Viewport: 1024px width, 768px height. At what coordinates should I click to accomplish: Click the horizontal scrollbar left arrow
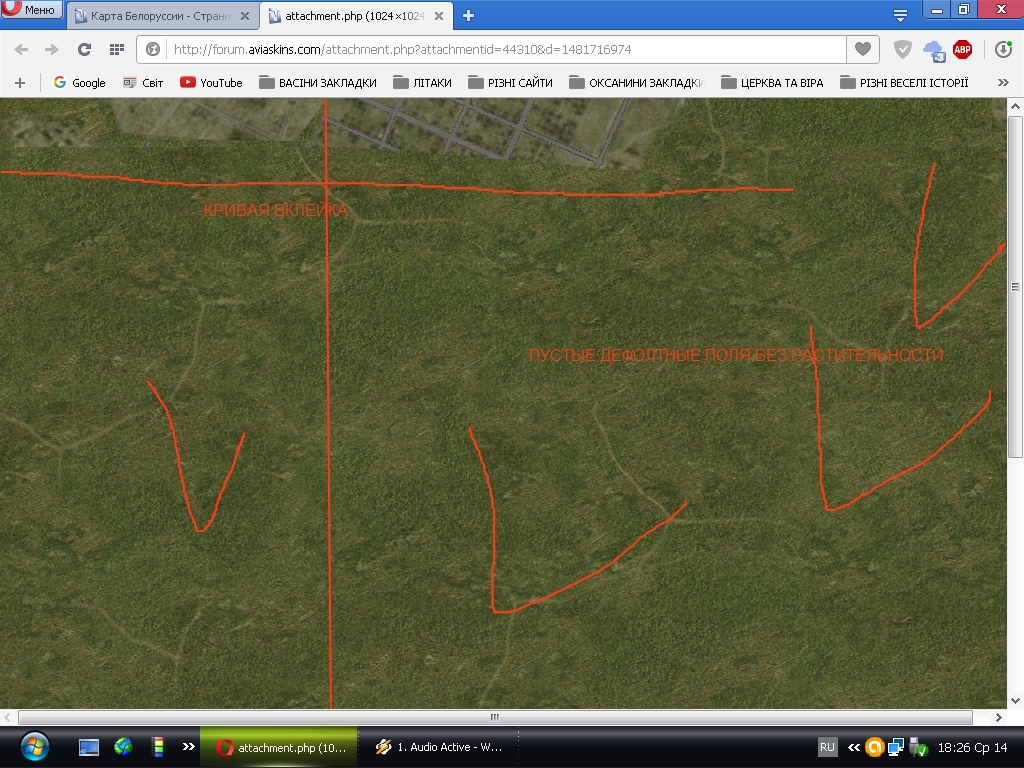point(7,717)
